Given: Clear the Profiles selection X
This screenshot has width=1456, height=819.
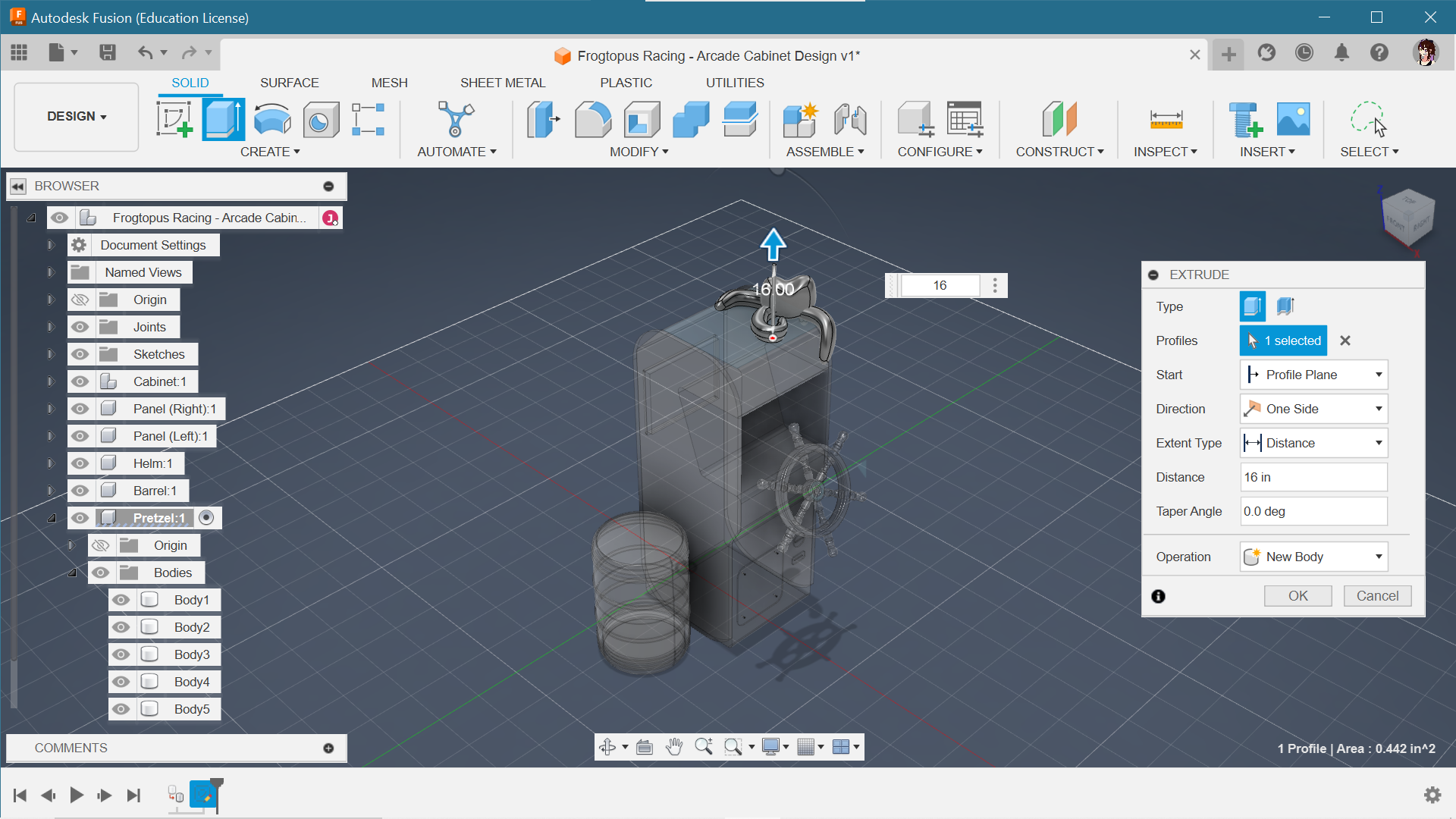Looking at the screenshot, I should (x=1345, y=340).
